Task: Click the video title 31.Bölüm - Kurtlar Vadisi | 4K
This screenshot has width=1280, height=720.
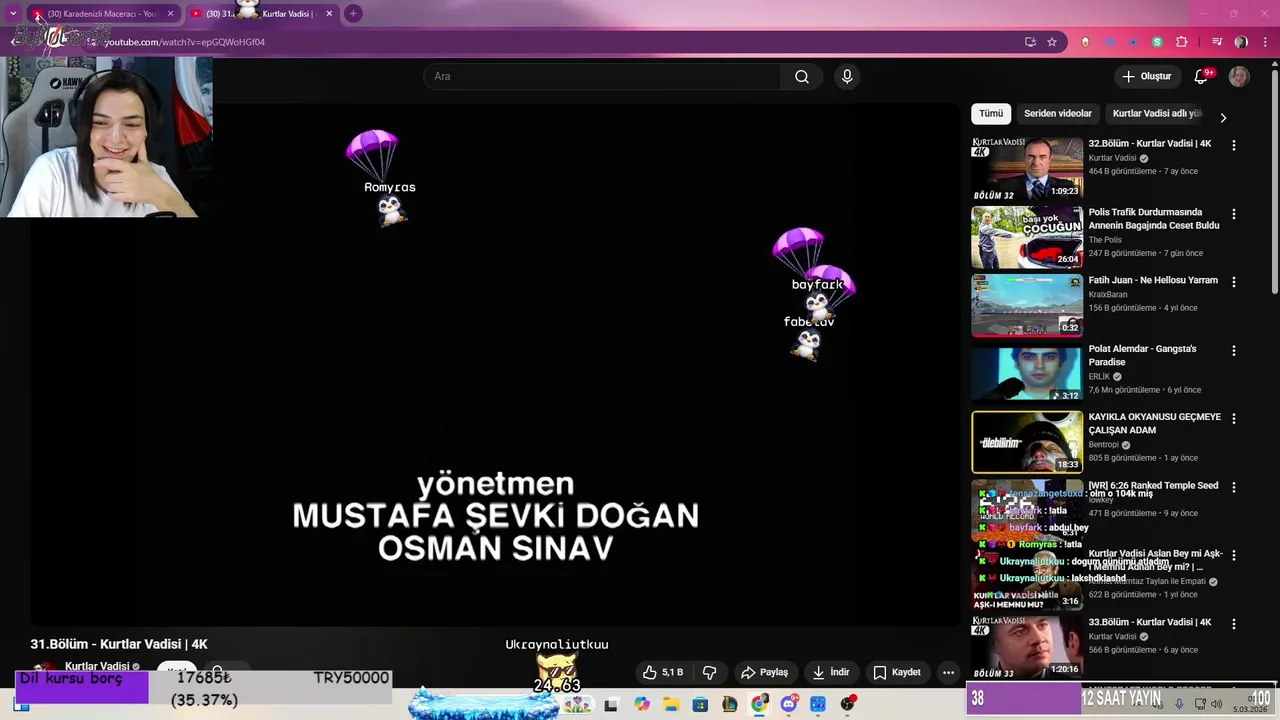Action: [119, 645]
